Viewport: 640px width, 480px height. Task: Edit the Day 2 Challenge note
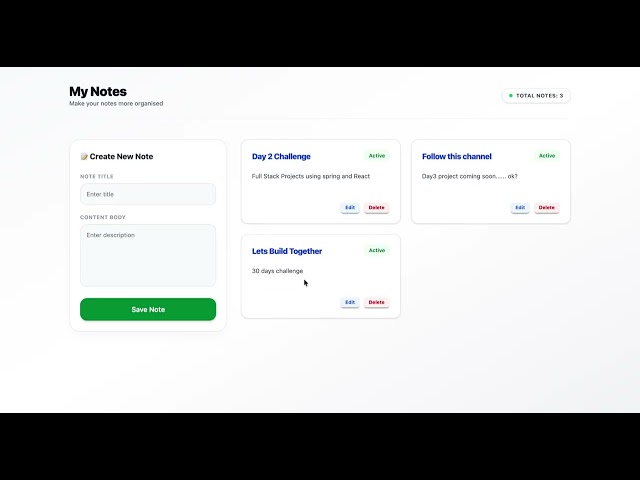point(350,207)
